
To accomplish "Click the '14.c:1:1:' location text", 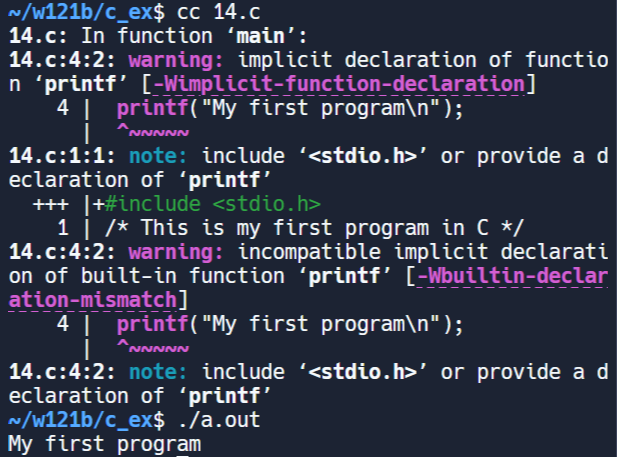I will [x=62, y=156].
